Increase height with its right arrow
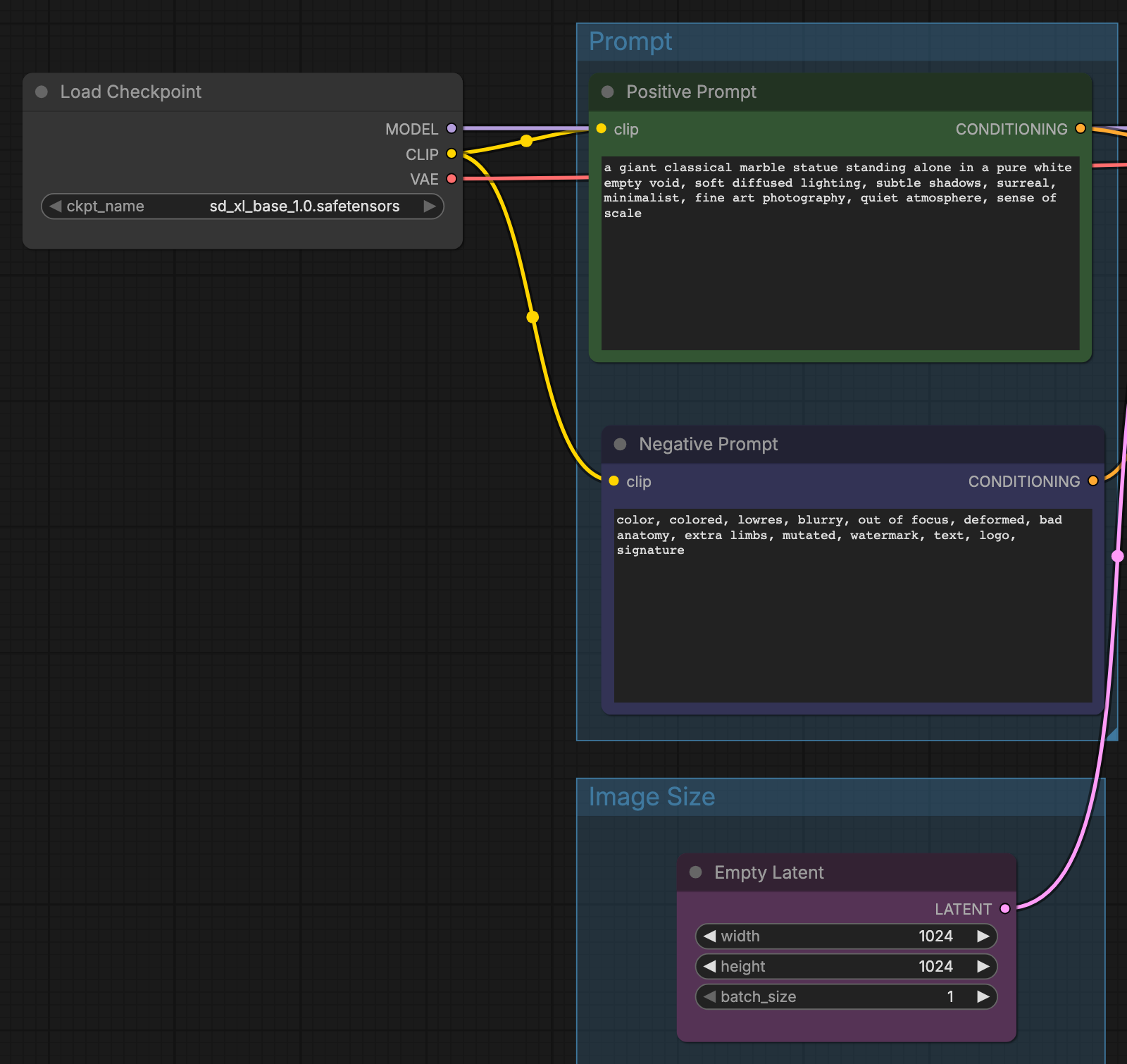Screen dimensions: 1127x1064 [983, 966]
